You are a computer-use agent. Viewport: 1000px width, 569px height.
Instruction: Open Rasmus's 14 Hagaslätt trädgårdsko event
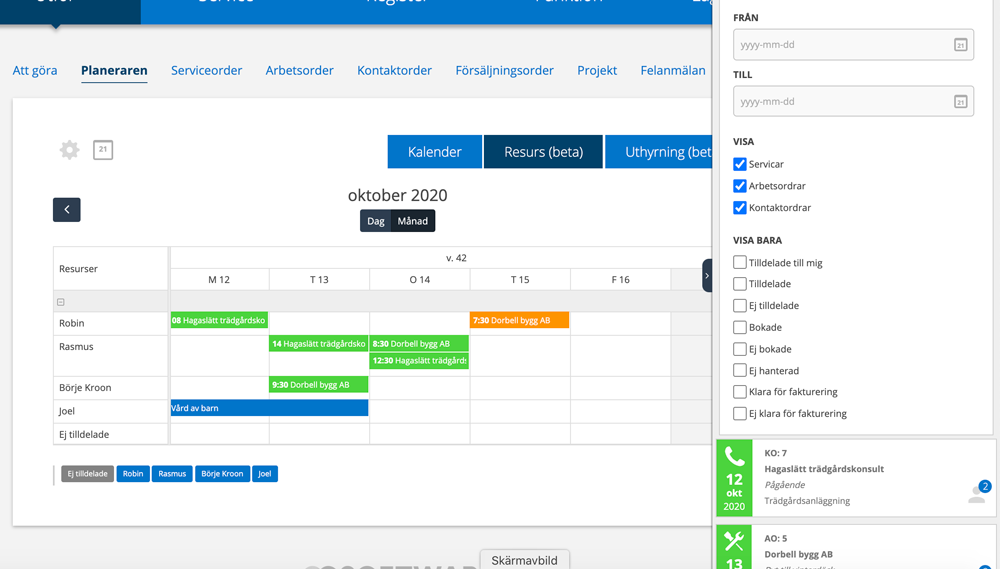[319, 343]
